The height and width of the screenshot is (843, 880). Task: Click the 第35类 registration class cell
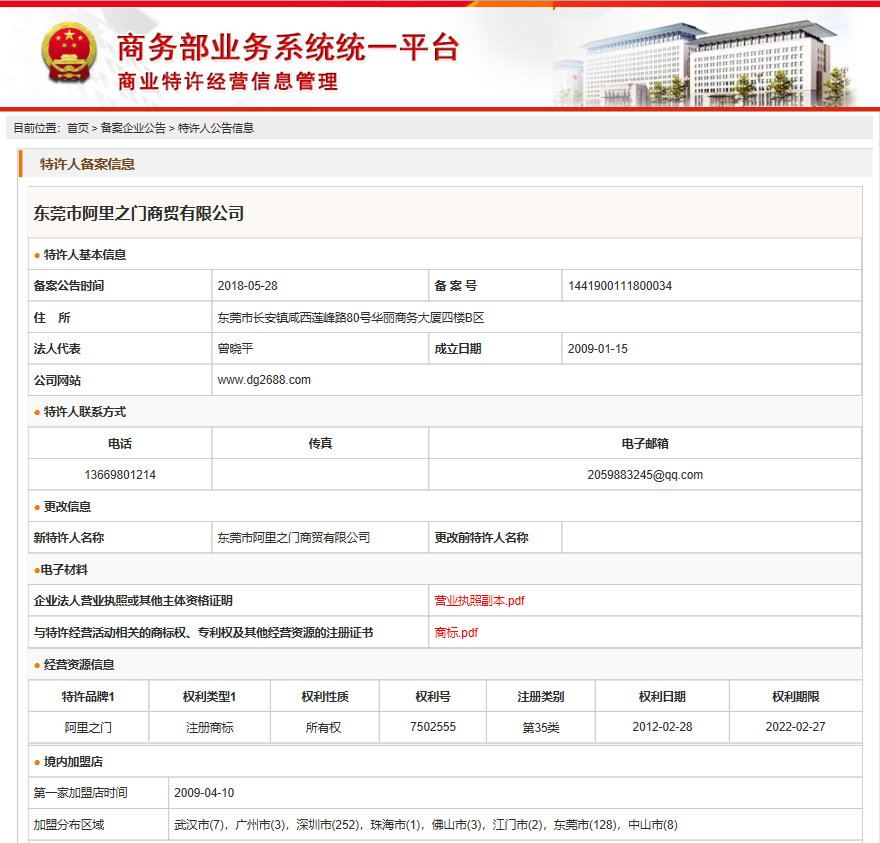(x=541, y=727)
